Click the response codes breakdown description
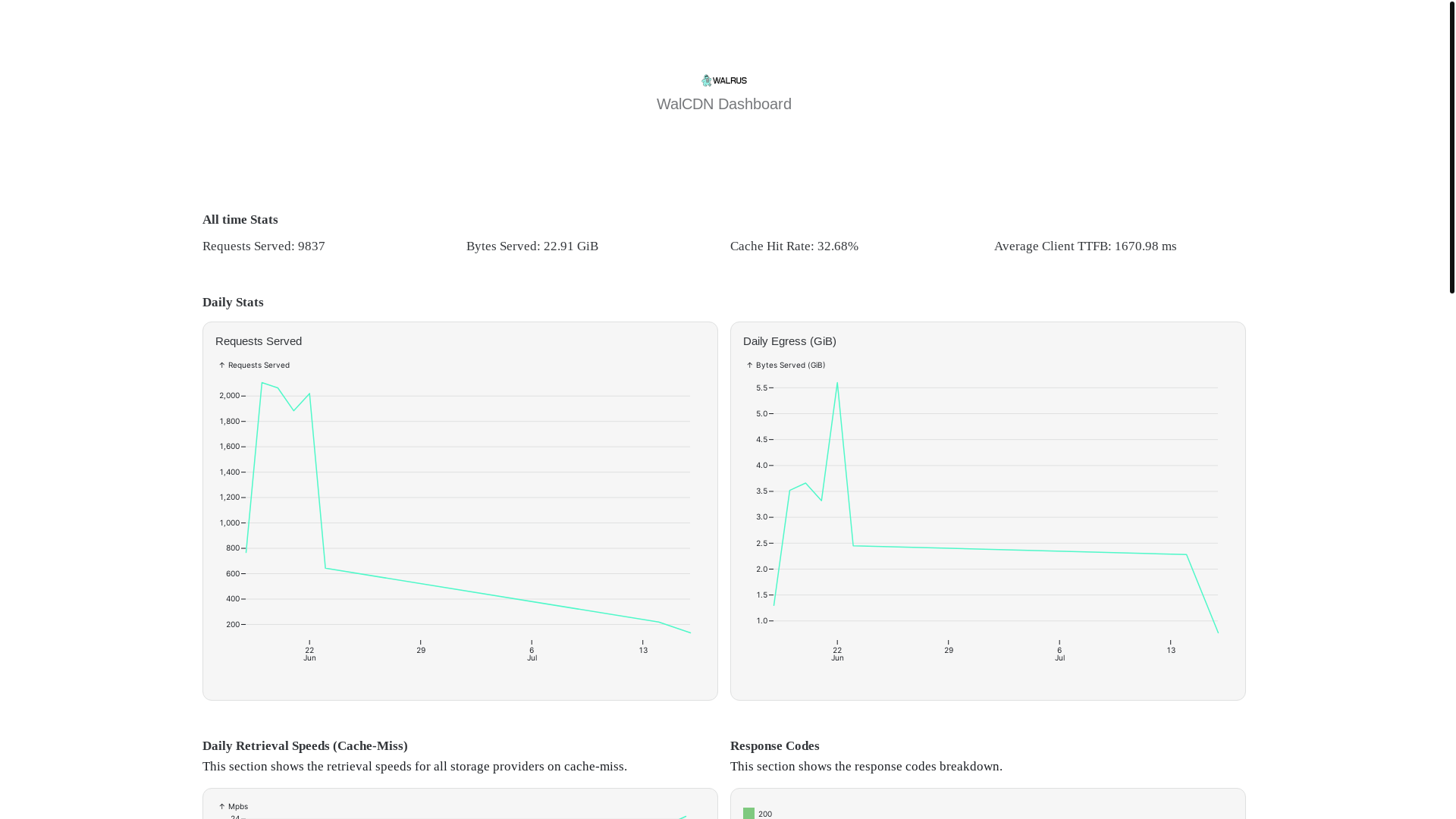This screenshot has width=1456, height=819. point(866,767)
